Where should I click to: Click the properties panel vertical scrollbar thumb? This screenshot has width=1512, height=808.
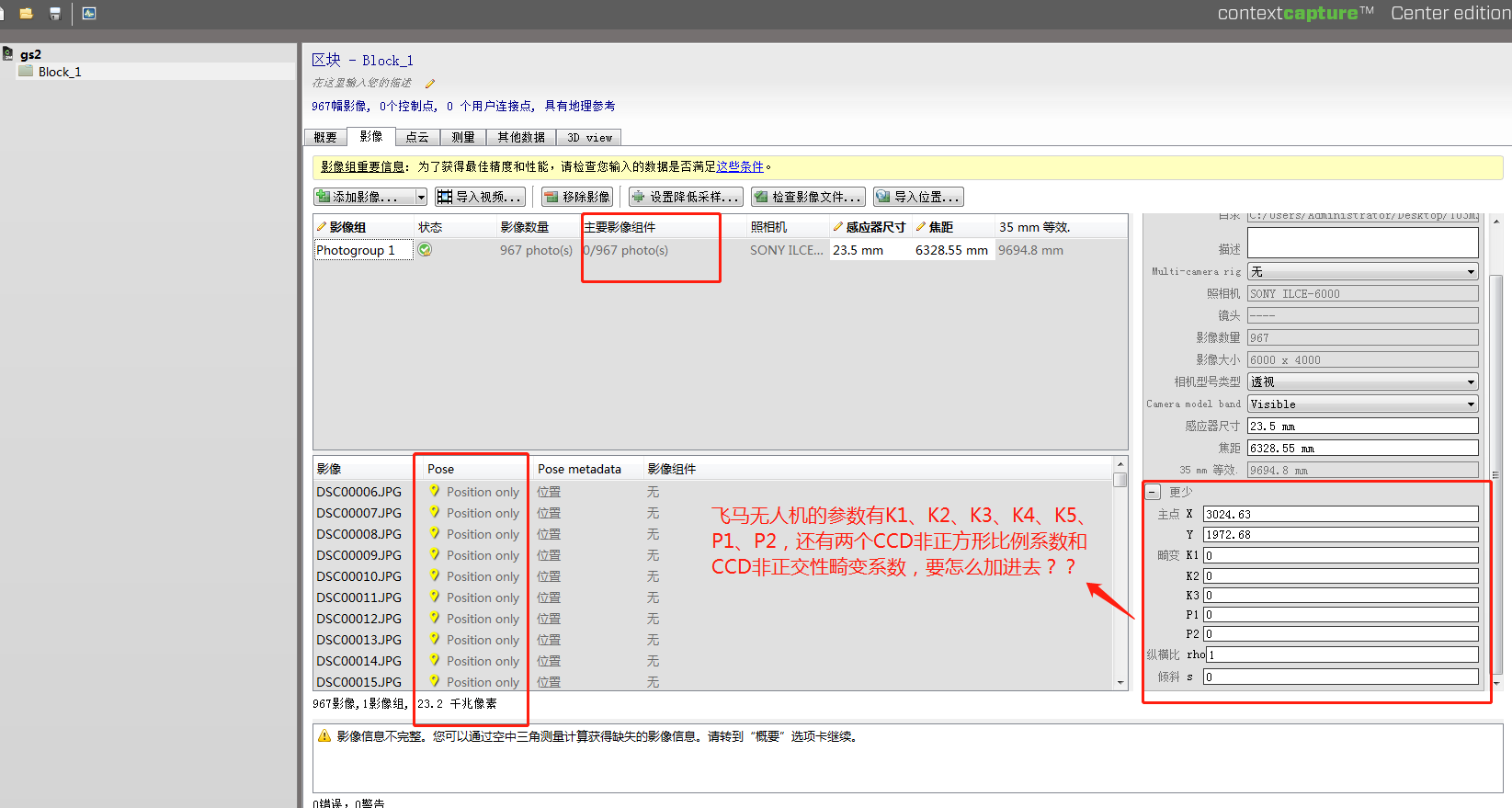point(1495,473)
